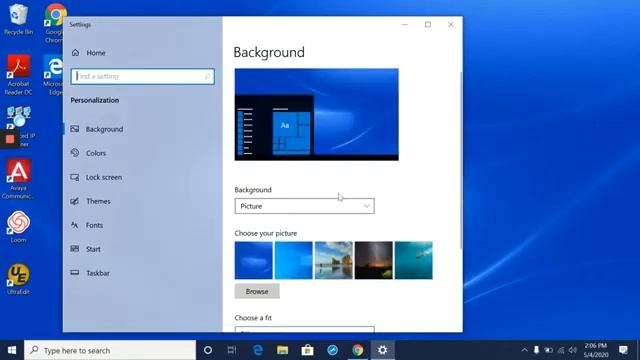
Task: Select the UltraEdit desktop shortcut
Action: coord(18,279)
